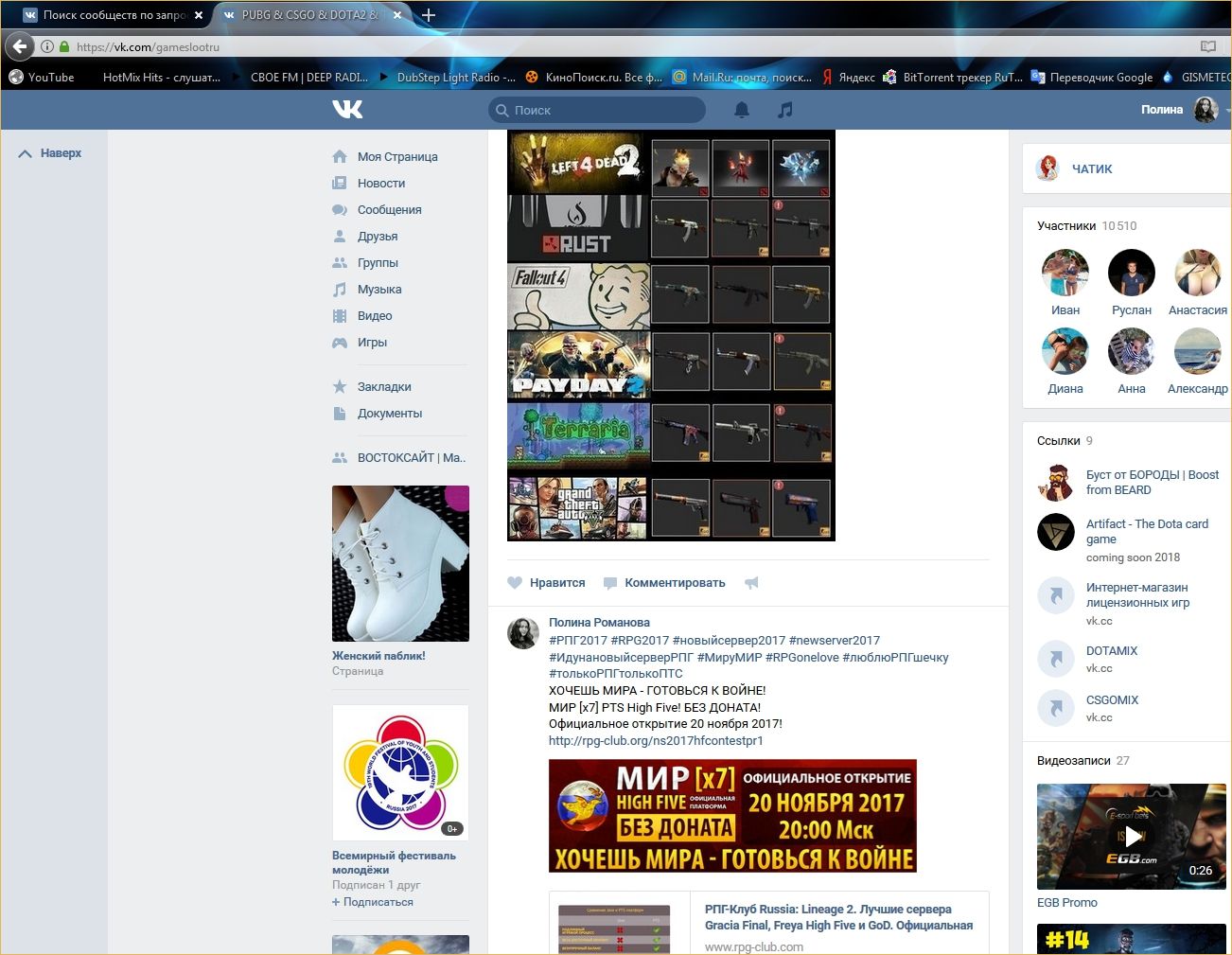Open the CSGOMIX link
Viewport: 1232px width, 955px height.
tap(1112, 699)
